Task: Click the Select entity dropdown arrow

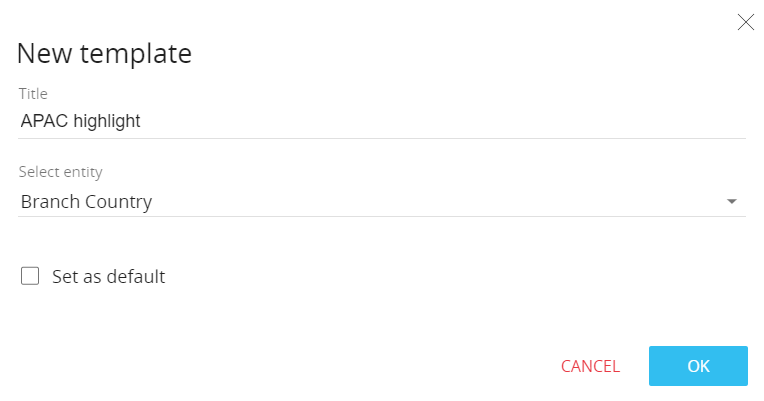Action: [732, 202]
